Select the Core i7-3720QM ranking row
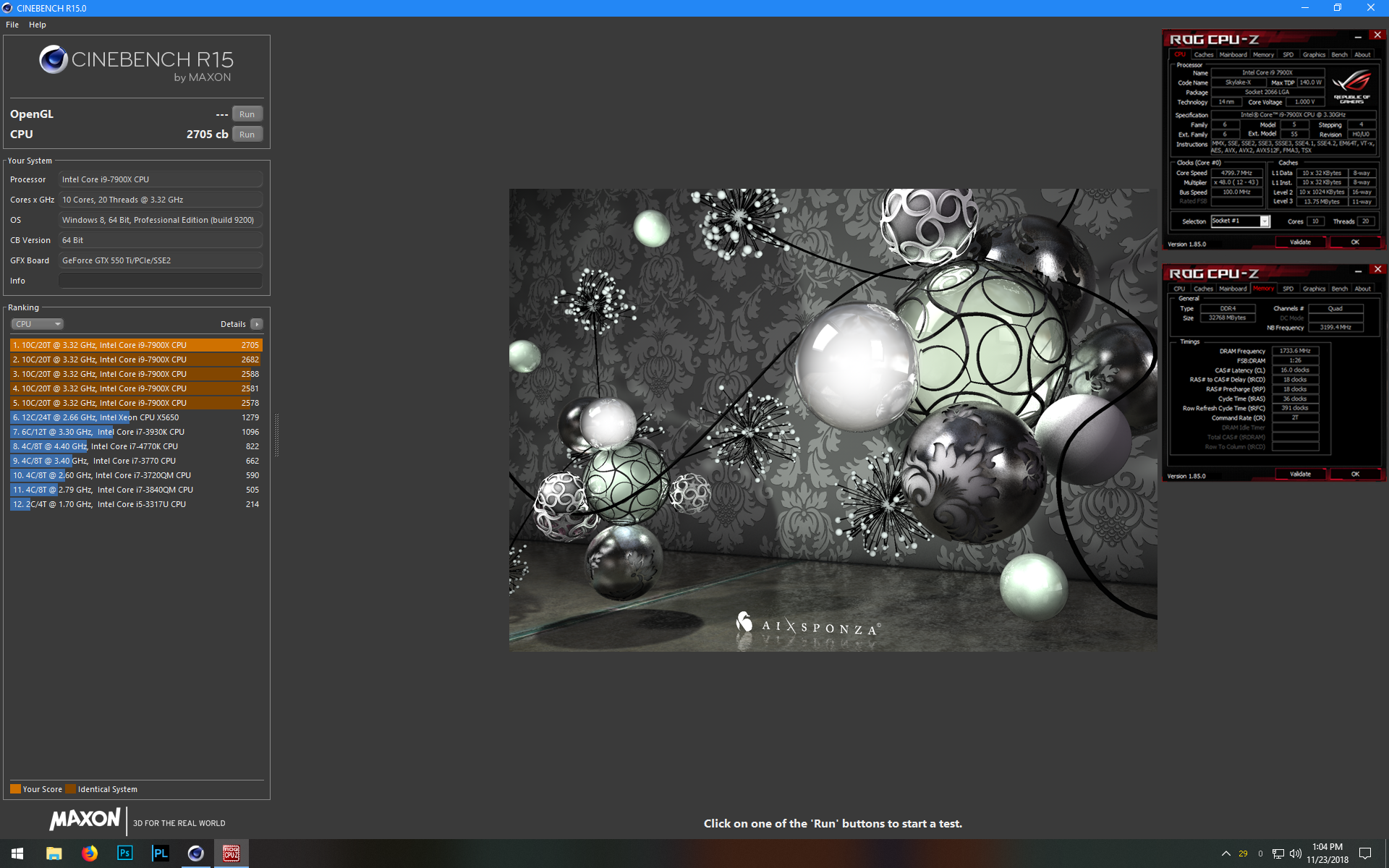Viewport: 1389px width, 868px height. pyautogui.click(x=136, y=475)
